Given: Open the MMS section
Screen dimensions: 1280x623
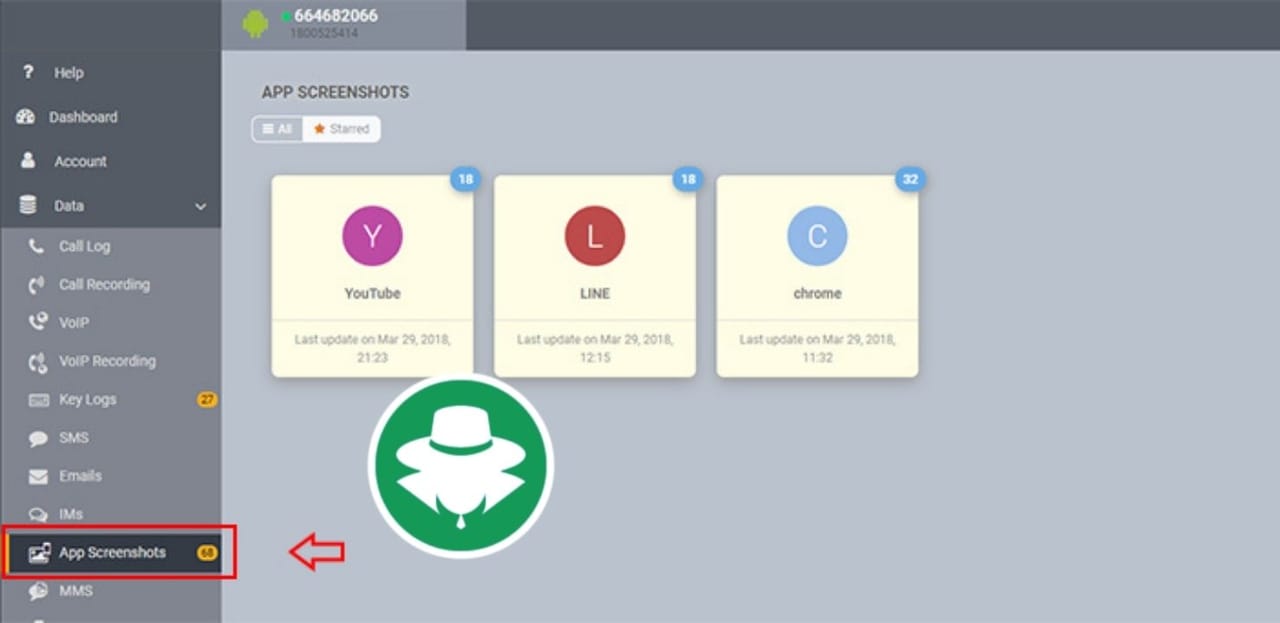Looking at the screenshot, I should pos(75,591).
